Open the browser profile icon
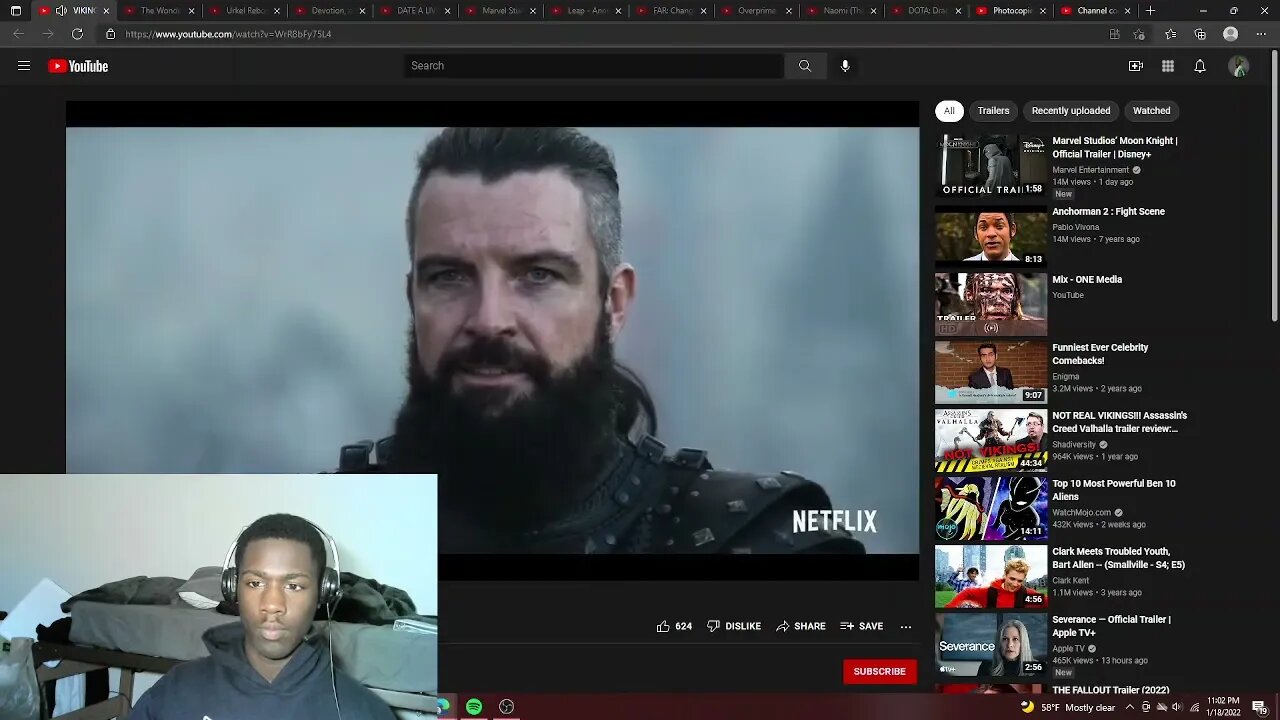This screenshot has width=1280, height=720. coord(1231,34)
